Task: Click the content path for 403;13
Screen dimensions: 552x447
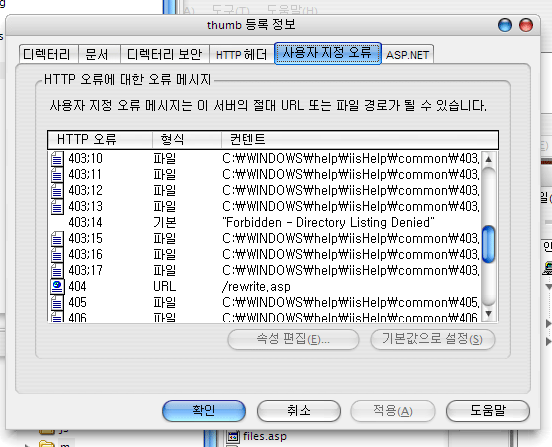Action: click(351, 207)
